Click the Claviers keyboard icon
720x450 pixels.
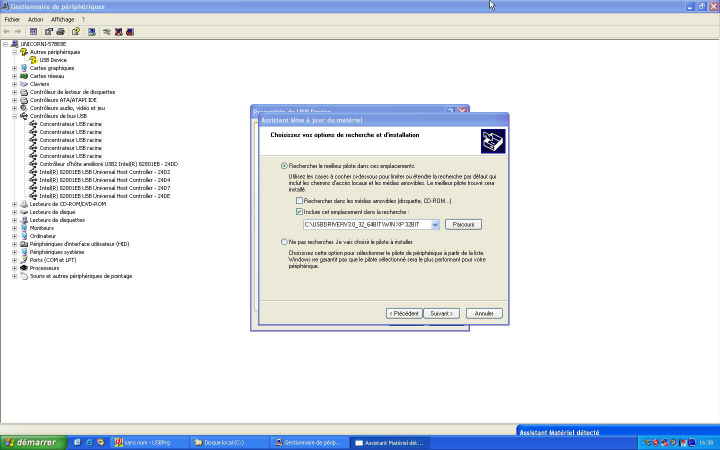pos(24,84)
